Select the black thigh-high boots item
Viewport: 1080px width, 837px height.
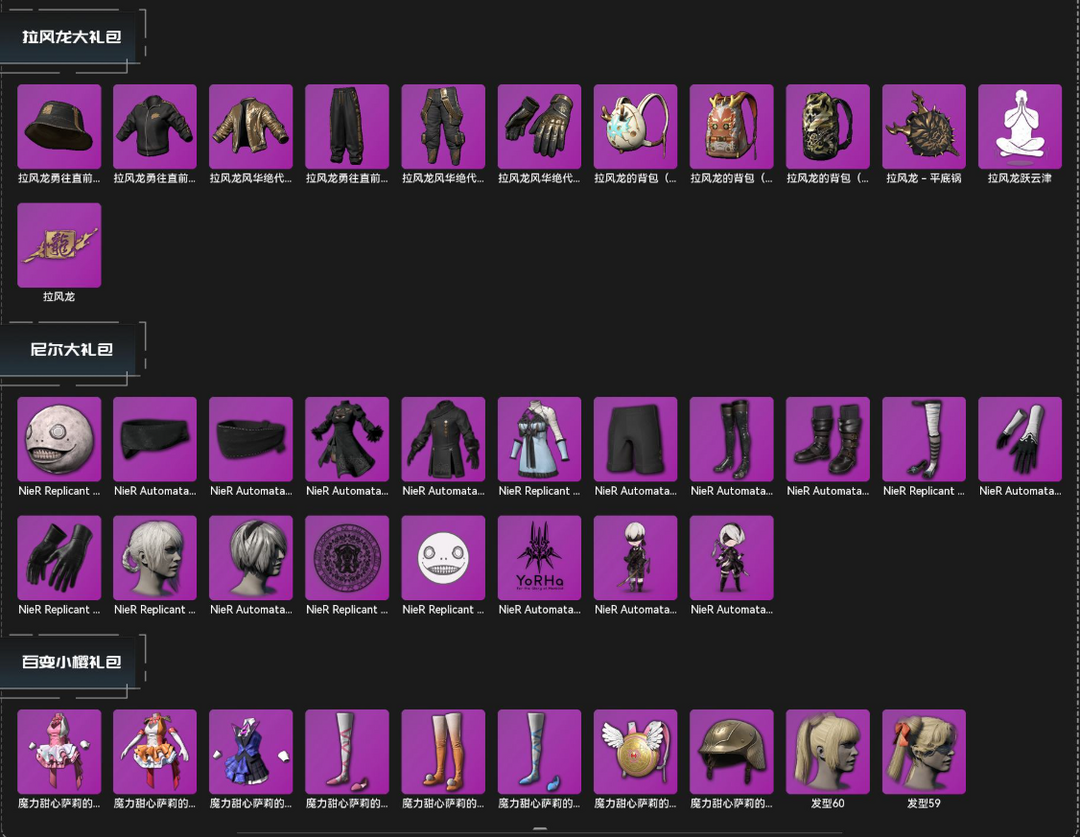point(731,439)
